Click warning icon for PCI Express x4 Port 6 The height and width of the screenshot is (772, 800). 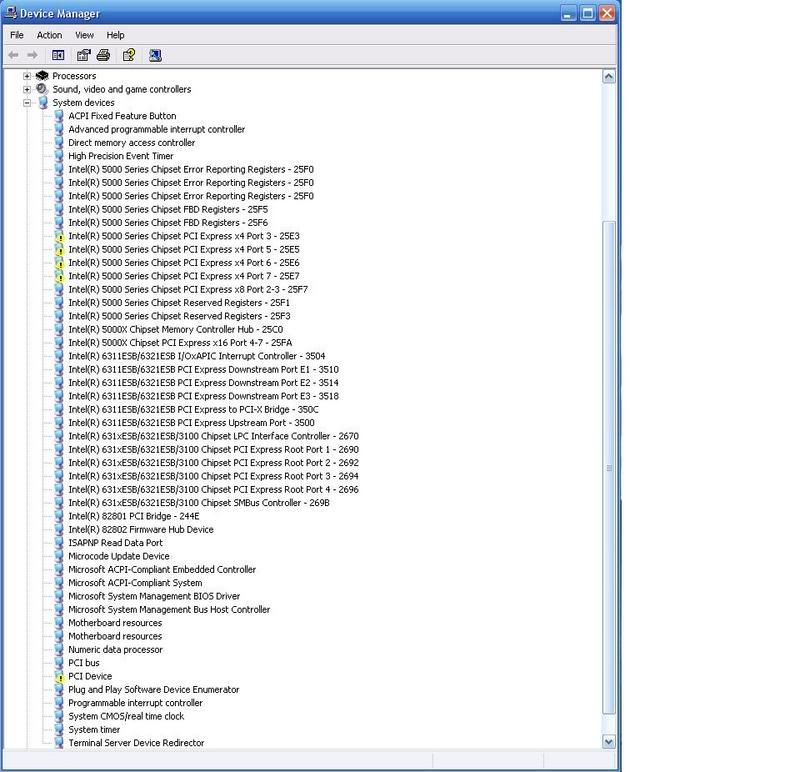pyautogui.click(x=59, y=263)
